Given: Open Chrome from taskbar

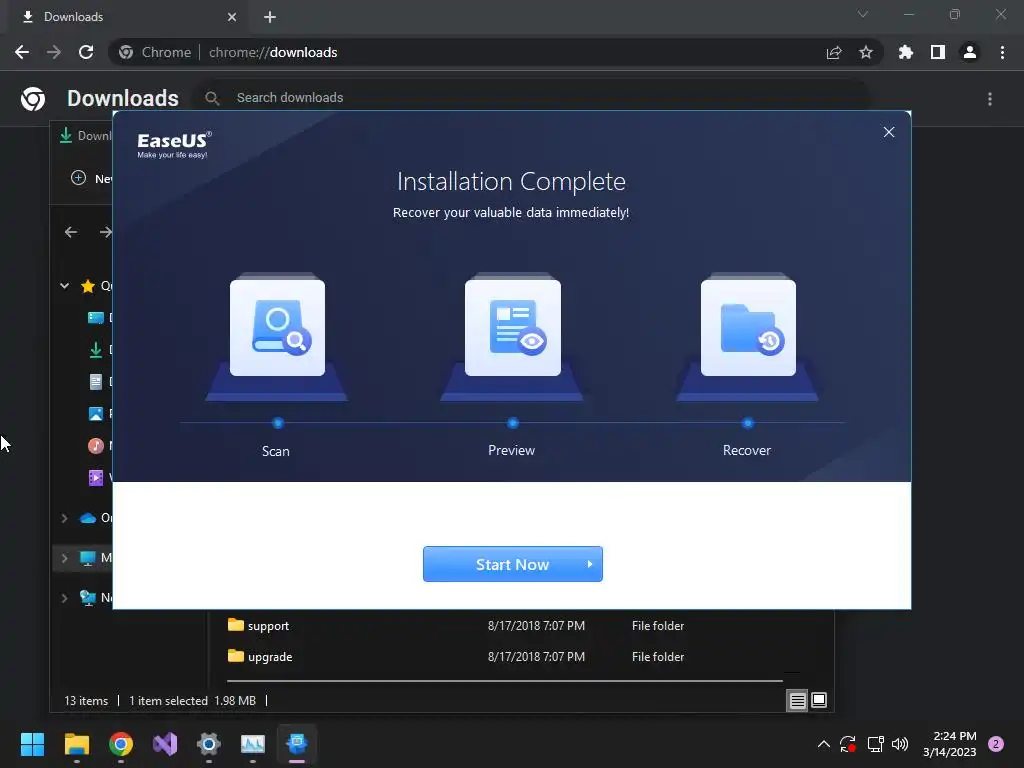Looking at the screenshot, I should 121,744.
